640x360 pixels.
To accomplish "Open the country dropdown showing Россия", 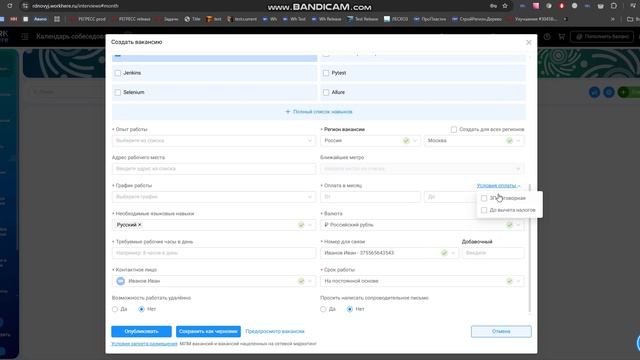I will tap(370, 140).
